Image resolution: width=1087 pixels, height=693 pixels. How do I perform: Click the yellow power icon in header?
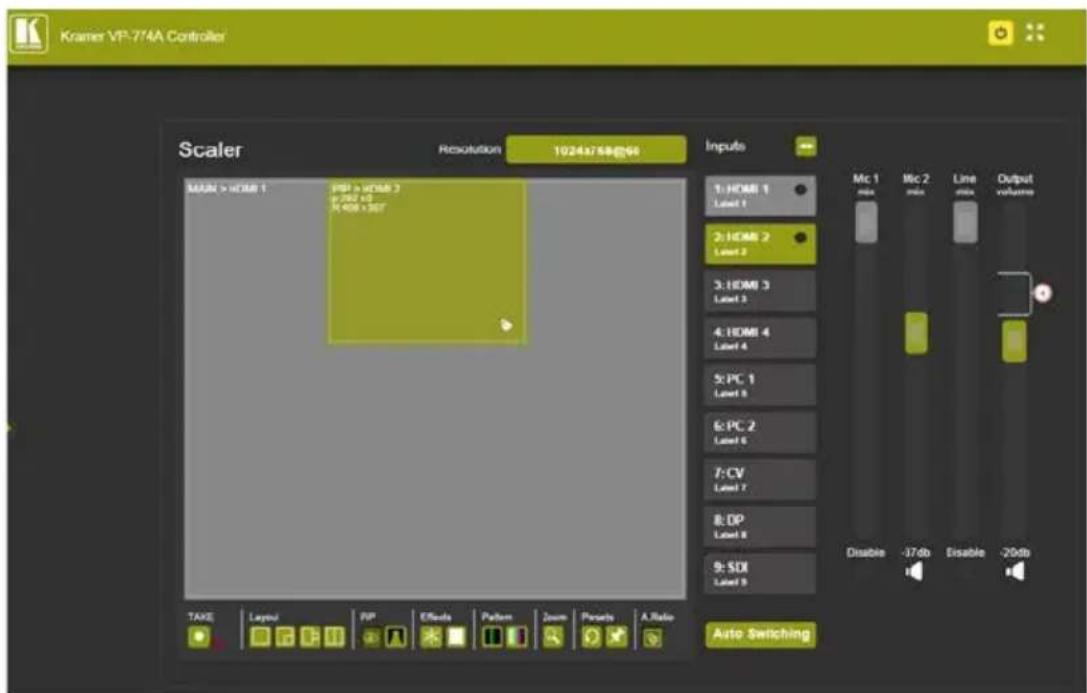click(1000, 33)
